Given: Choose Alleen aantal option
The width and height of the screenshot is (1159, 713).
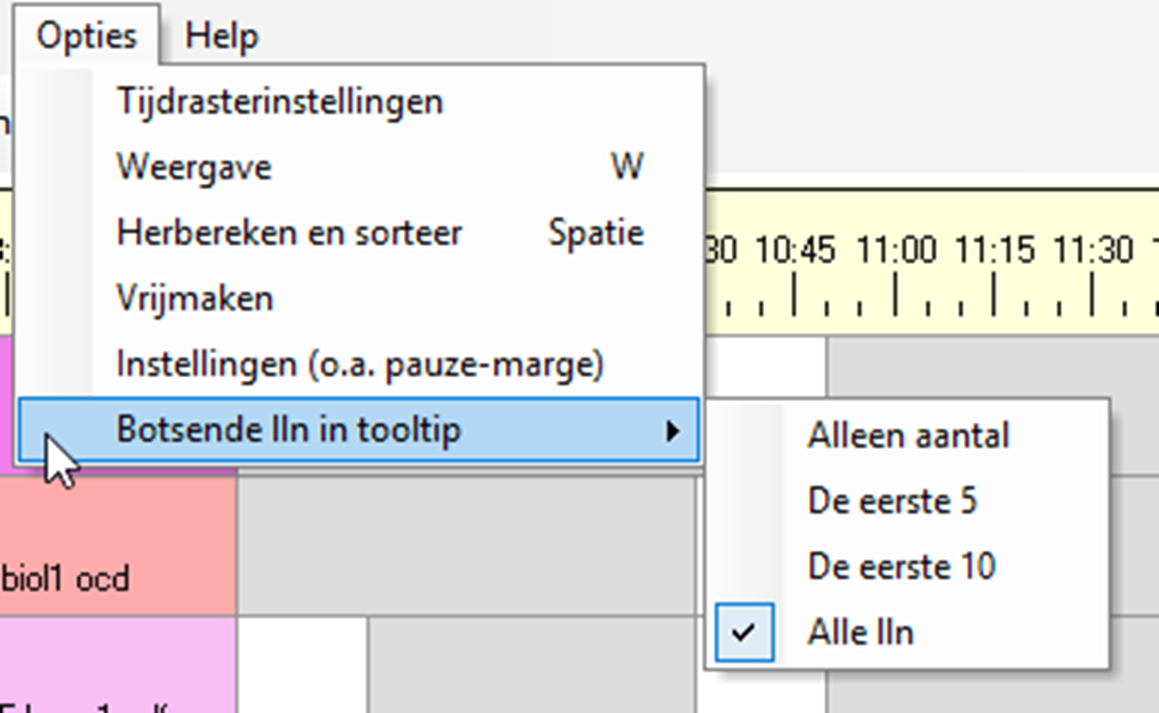Looking at the screenshot, I should tap(908, 435).
